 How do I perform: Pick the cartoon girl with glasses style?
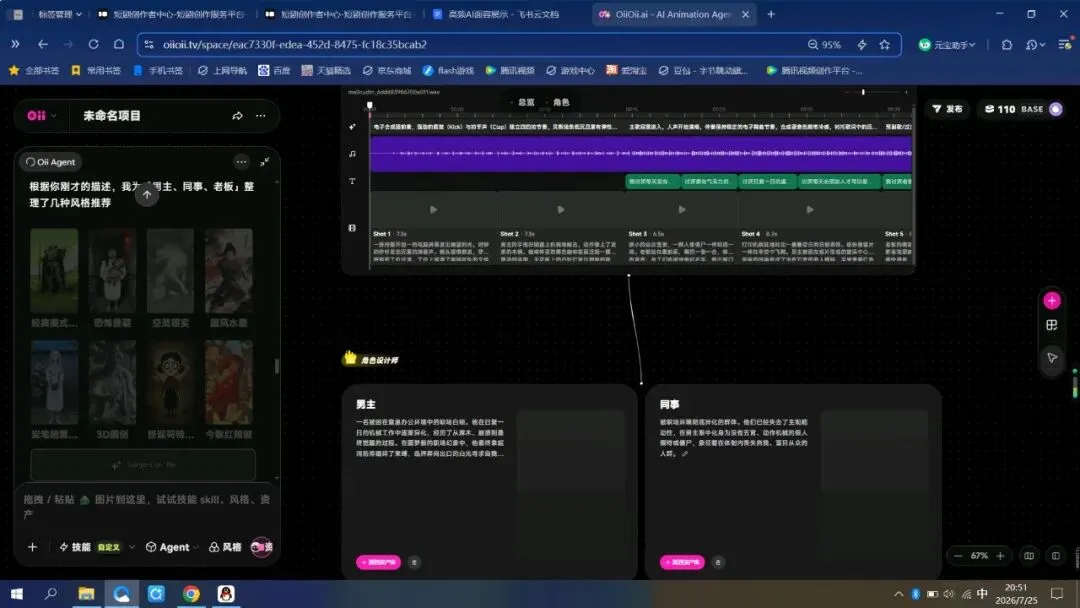click(170, 382)
